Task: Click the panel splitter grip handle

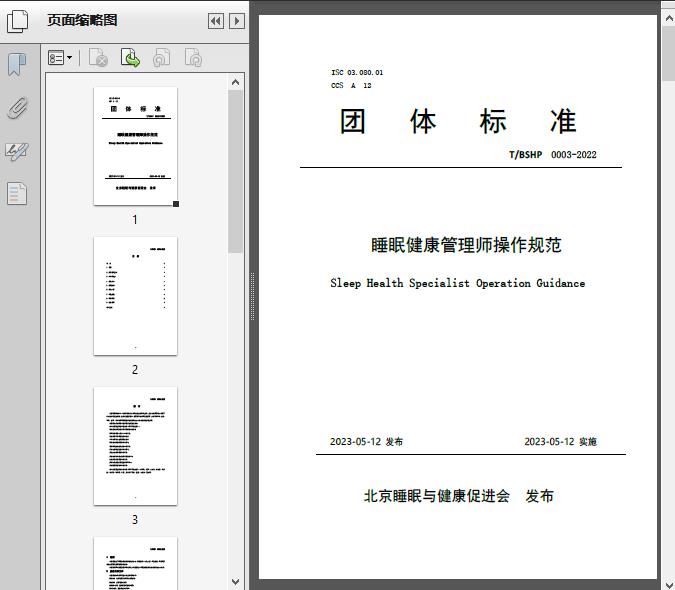Action: point(253,297)
